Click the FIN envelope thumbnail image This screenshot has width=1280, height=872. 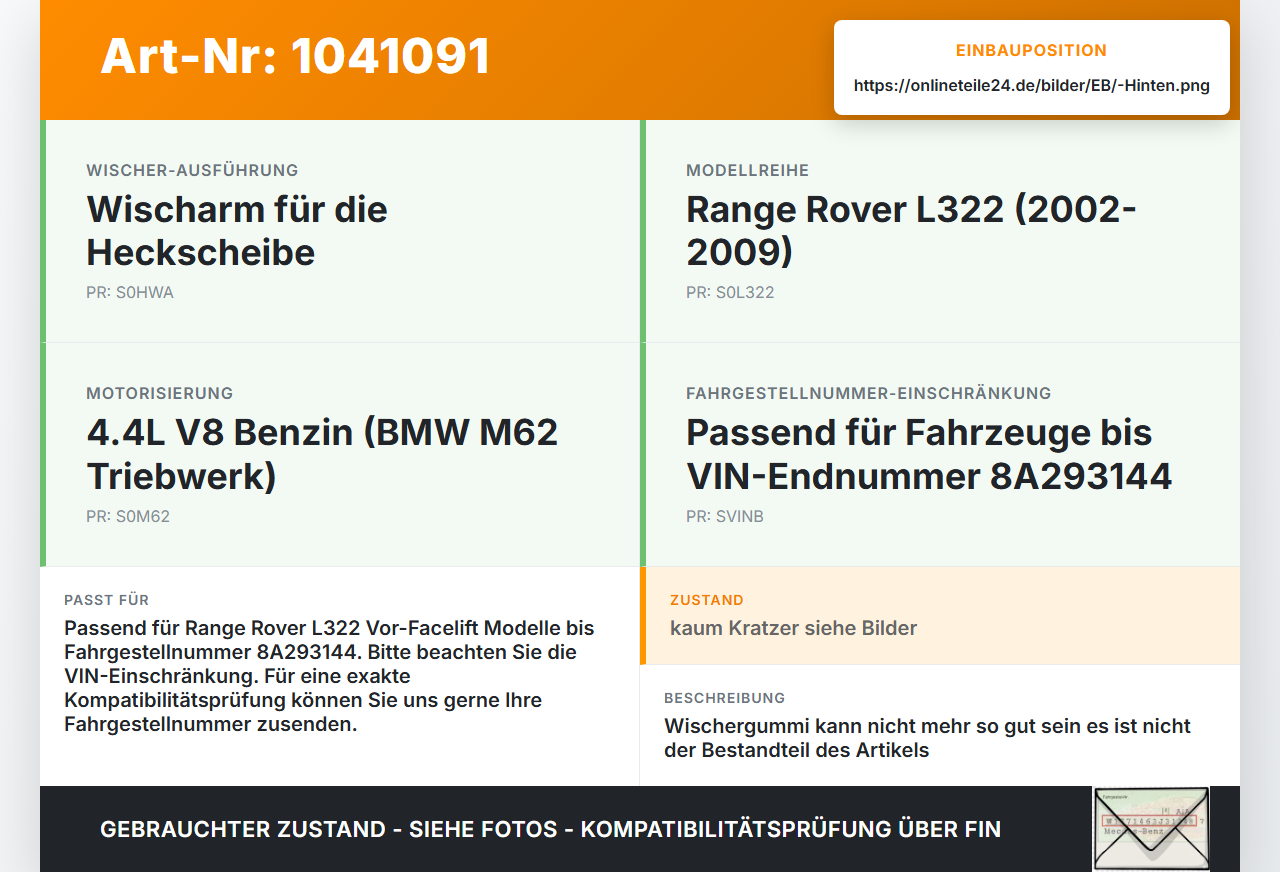click(1151, 829)
